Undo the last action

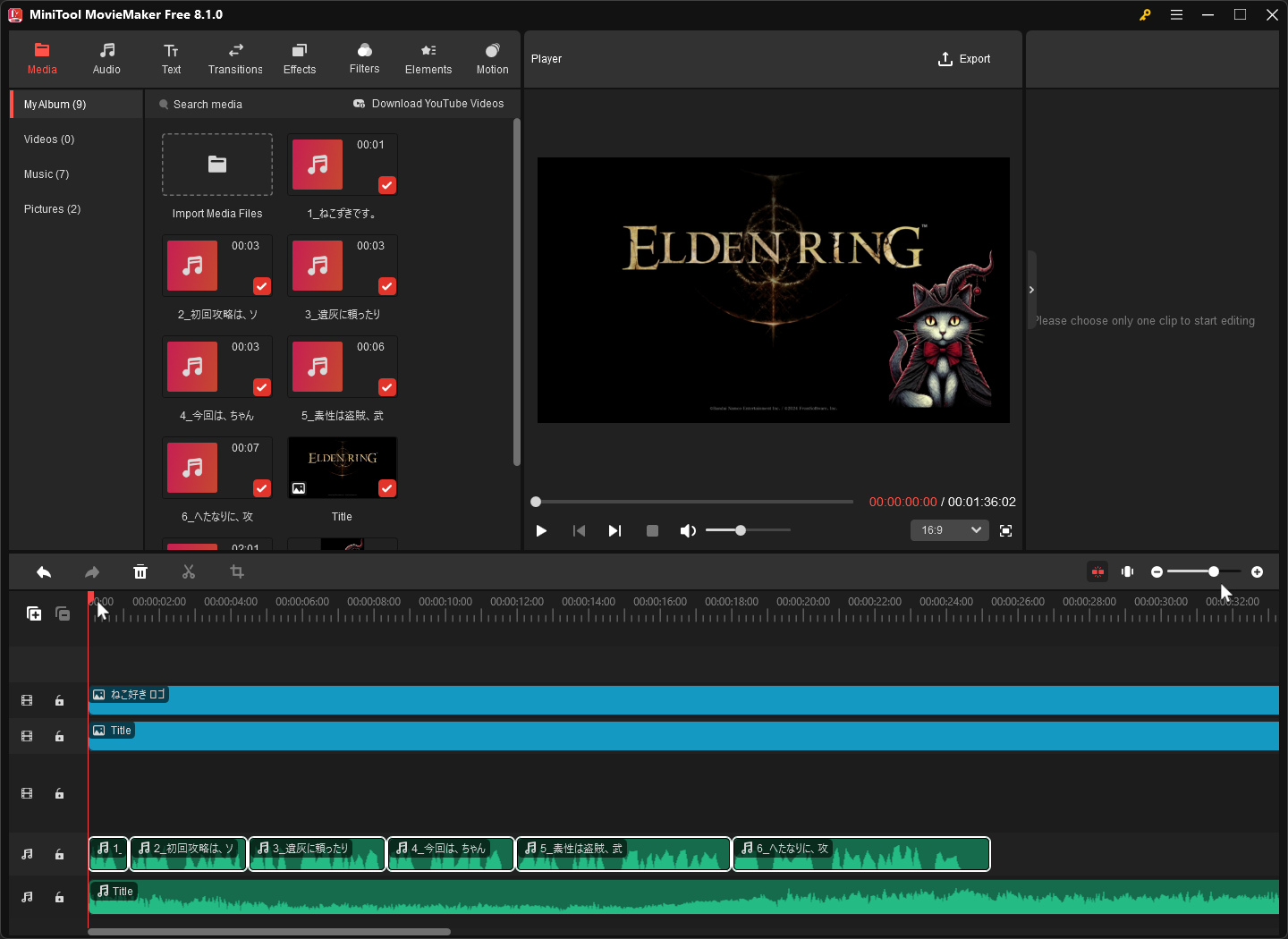44,572
